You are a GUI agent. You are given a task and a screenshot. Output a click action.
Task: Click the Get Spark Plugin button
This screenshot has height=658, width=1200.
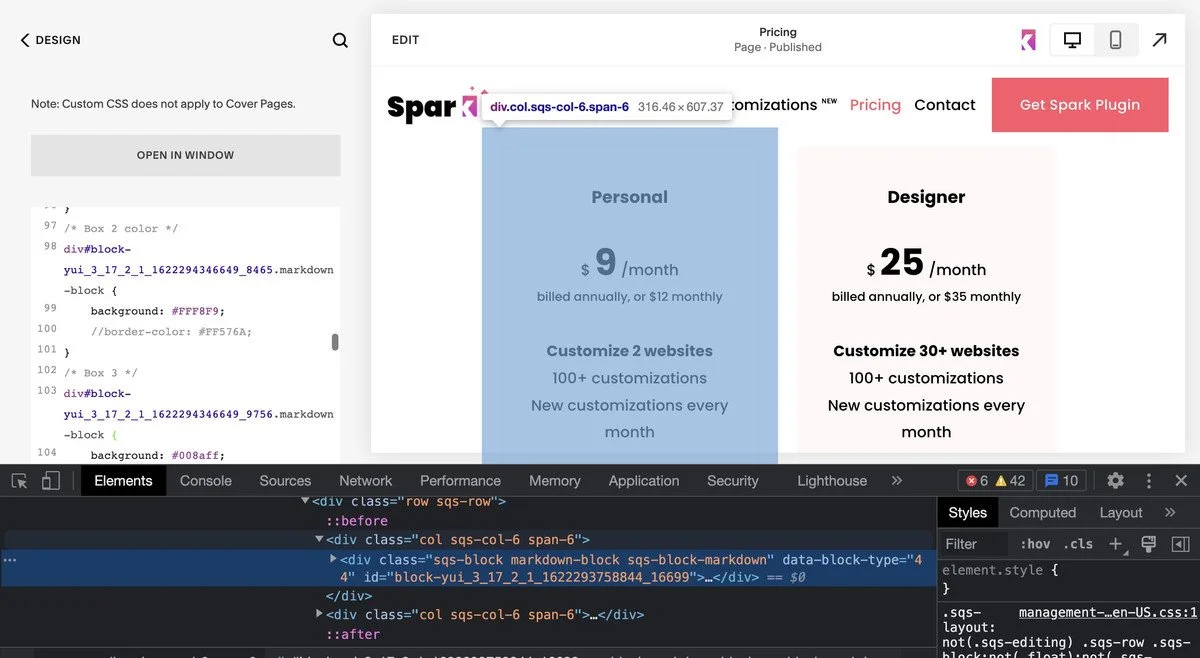pos(1080,104)
